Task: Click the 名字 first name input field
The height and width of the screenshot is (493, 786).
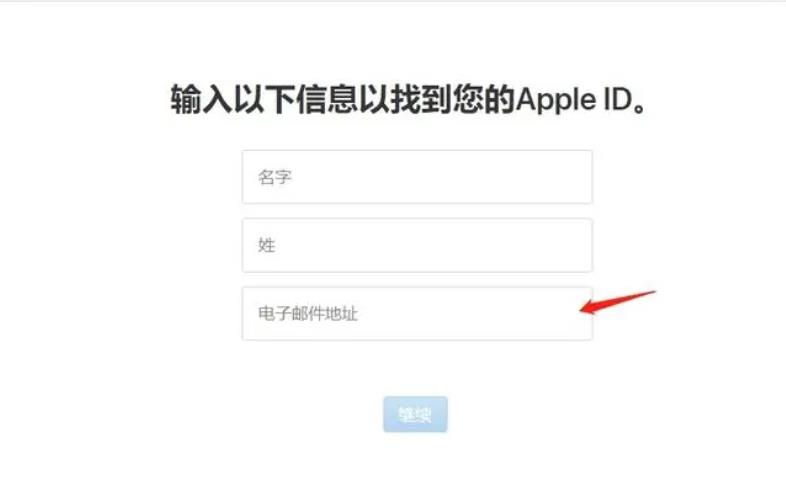Action: tap(417, 177)
